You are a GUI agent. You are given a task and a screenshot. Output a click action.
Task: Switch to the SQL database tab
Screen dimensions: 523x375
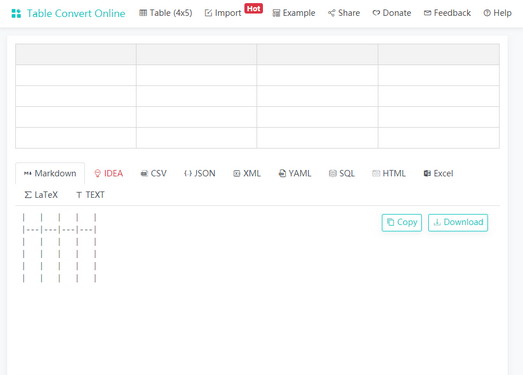click(x=342, y=173)
